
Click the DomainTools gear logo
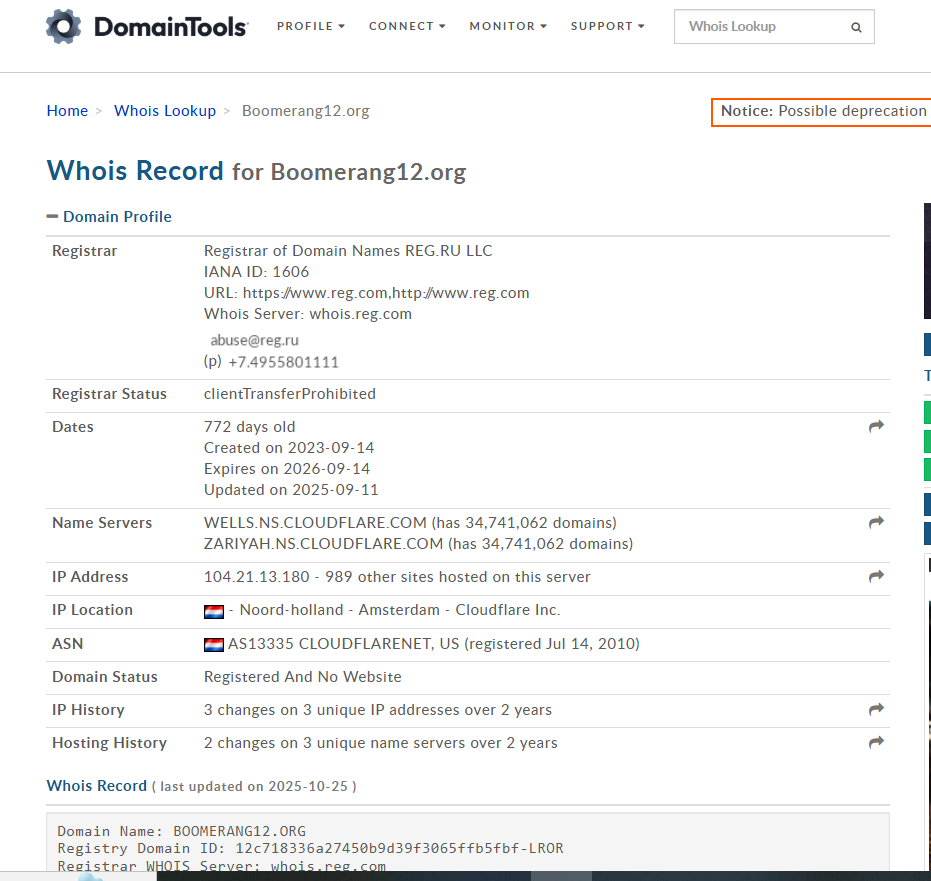(x=64, y=27)
